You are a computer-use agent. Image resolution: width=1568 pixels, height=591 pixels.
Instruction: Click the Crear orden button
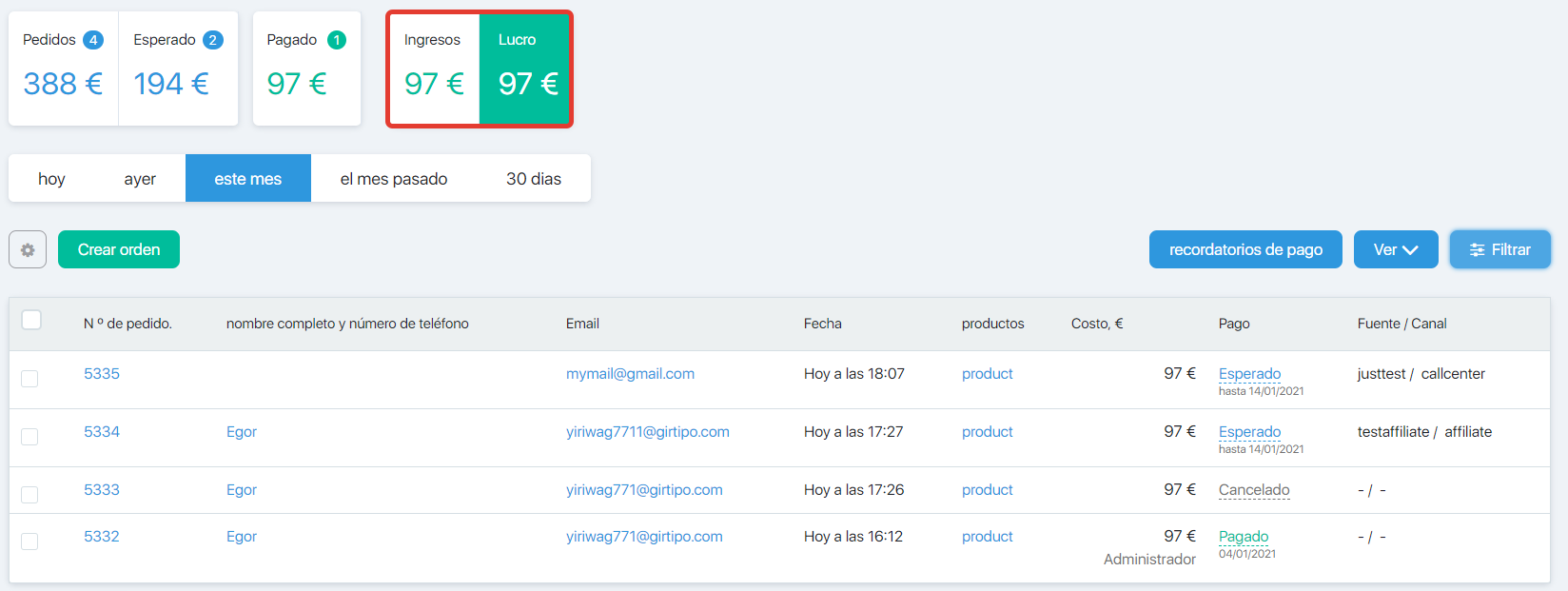[119, 249]
